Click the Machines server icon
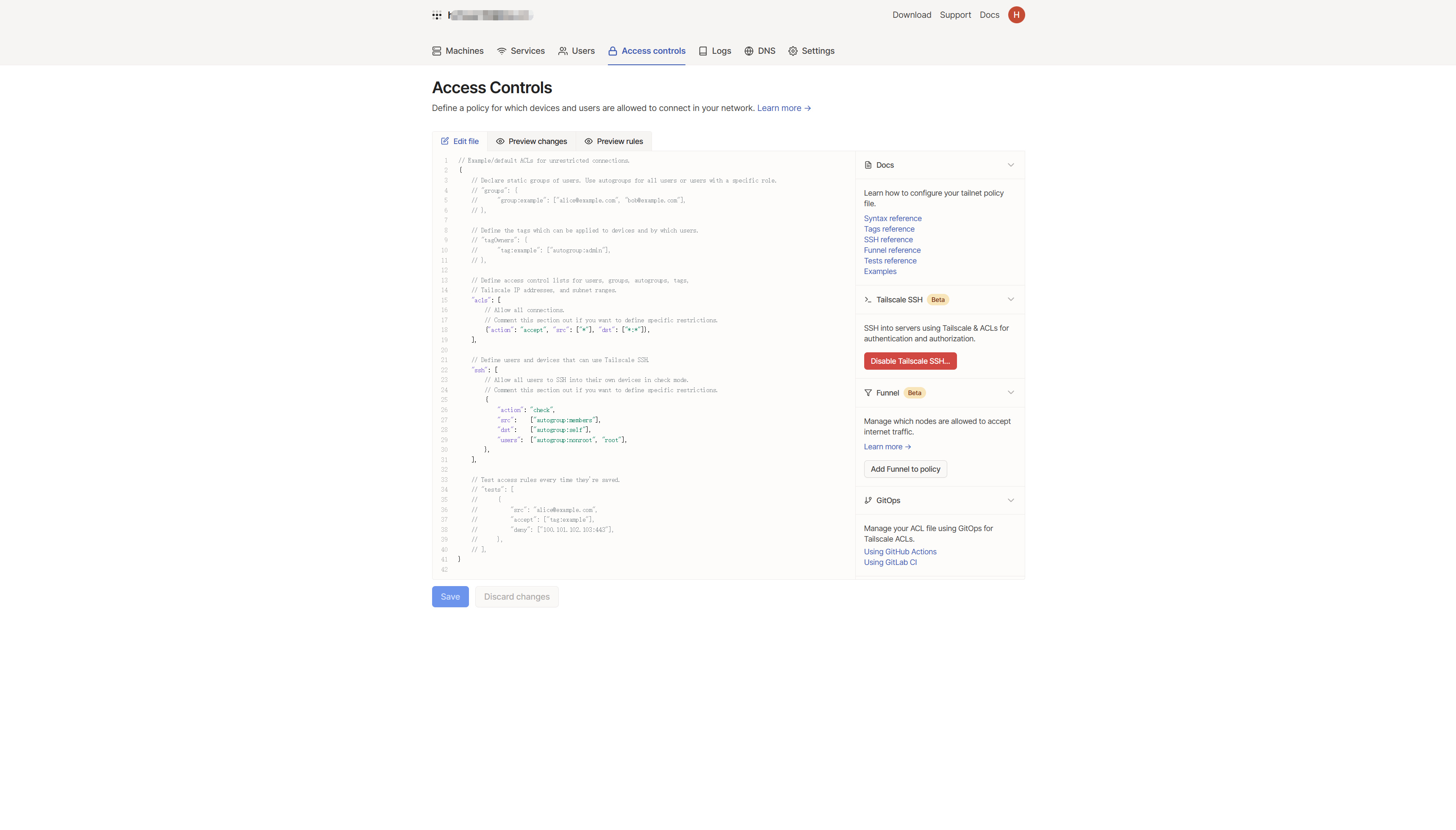 click(x=437, y=51)
